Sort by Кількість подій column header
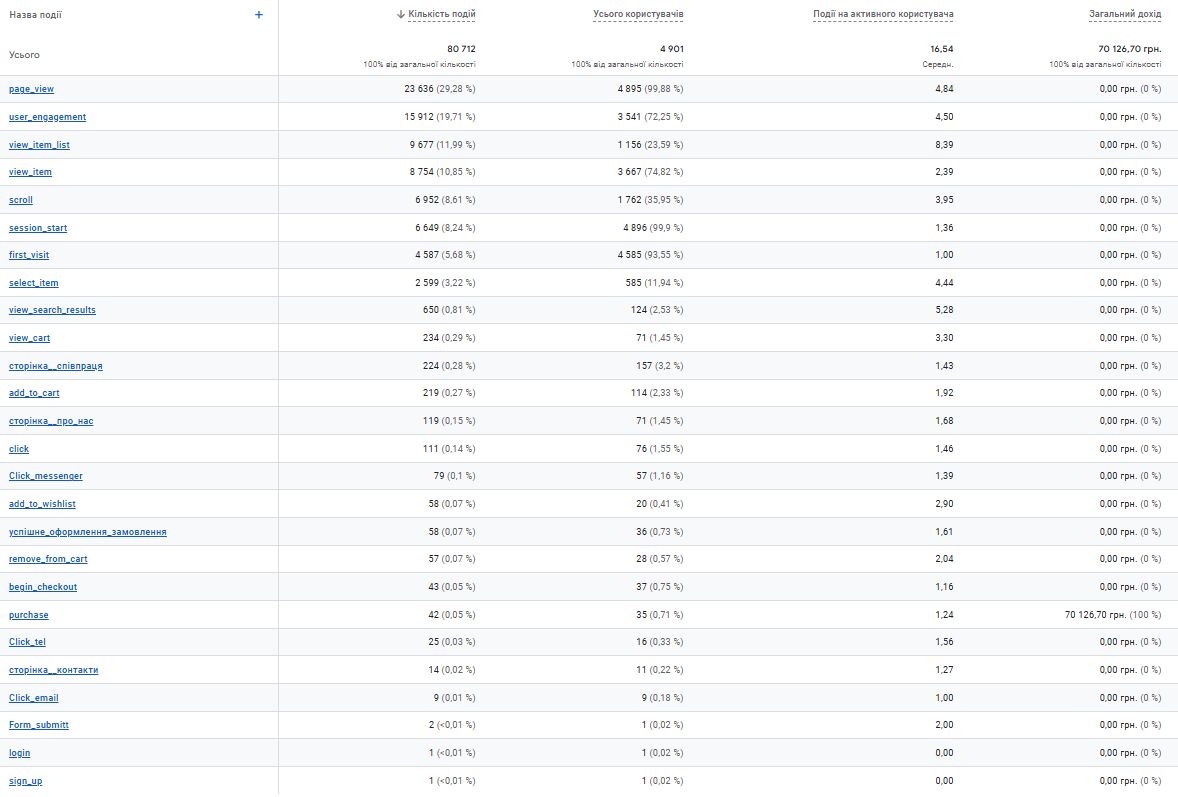 click(442, 14)
